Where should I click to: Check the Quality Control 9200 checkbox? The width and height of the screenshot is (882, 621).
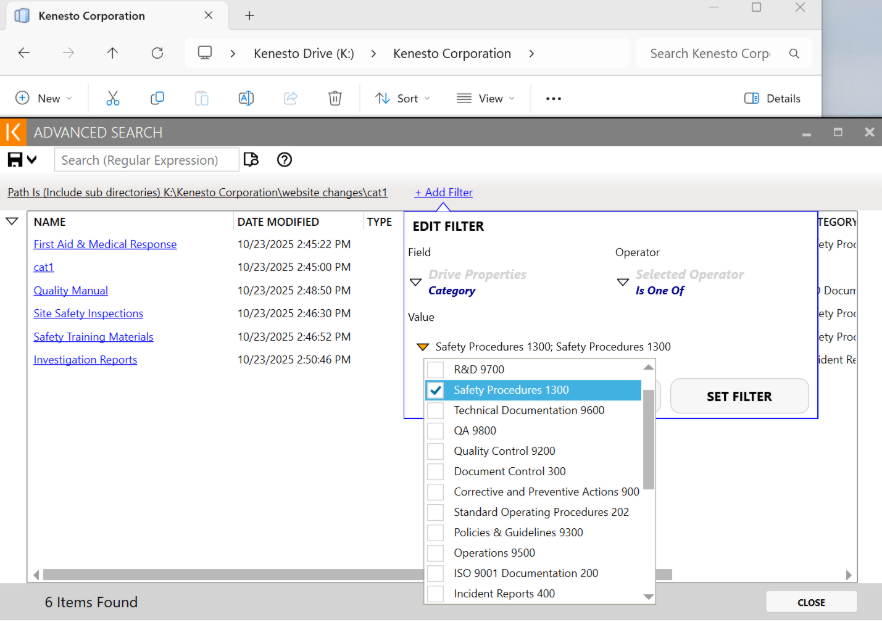click(x=435, y=451)
